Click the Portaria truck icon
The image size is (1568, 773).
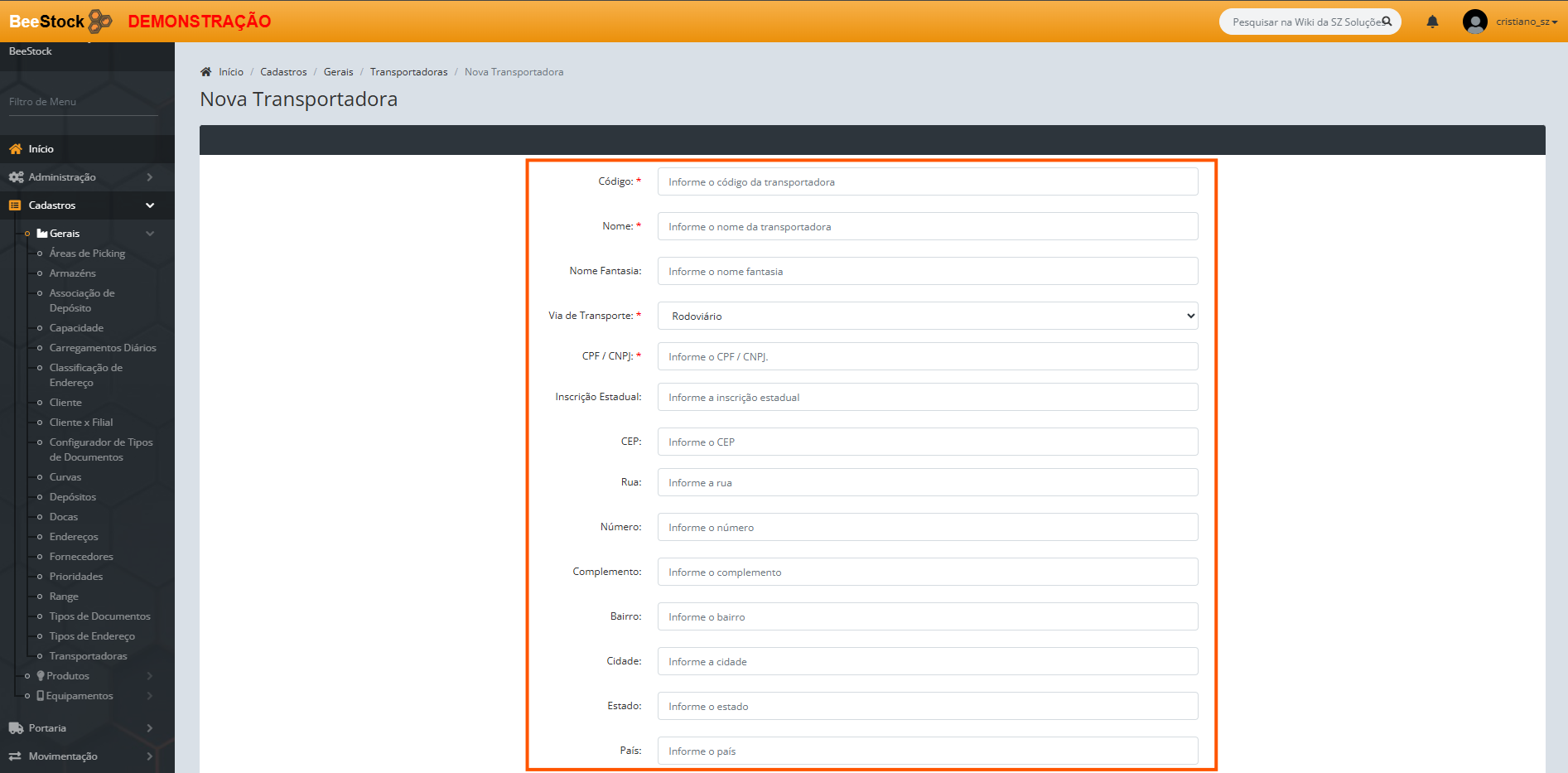pyautogui.click(x=16, y=728)
